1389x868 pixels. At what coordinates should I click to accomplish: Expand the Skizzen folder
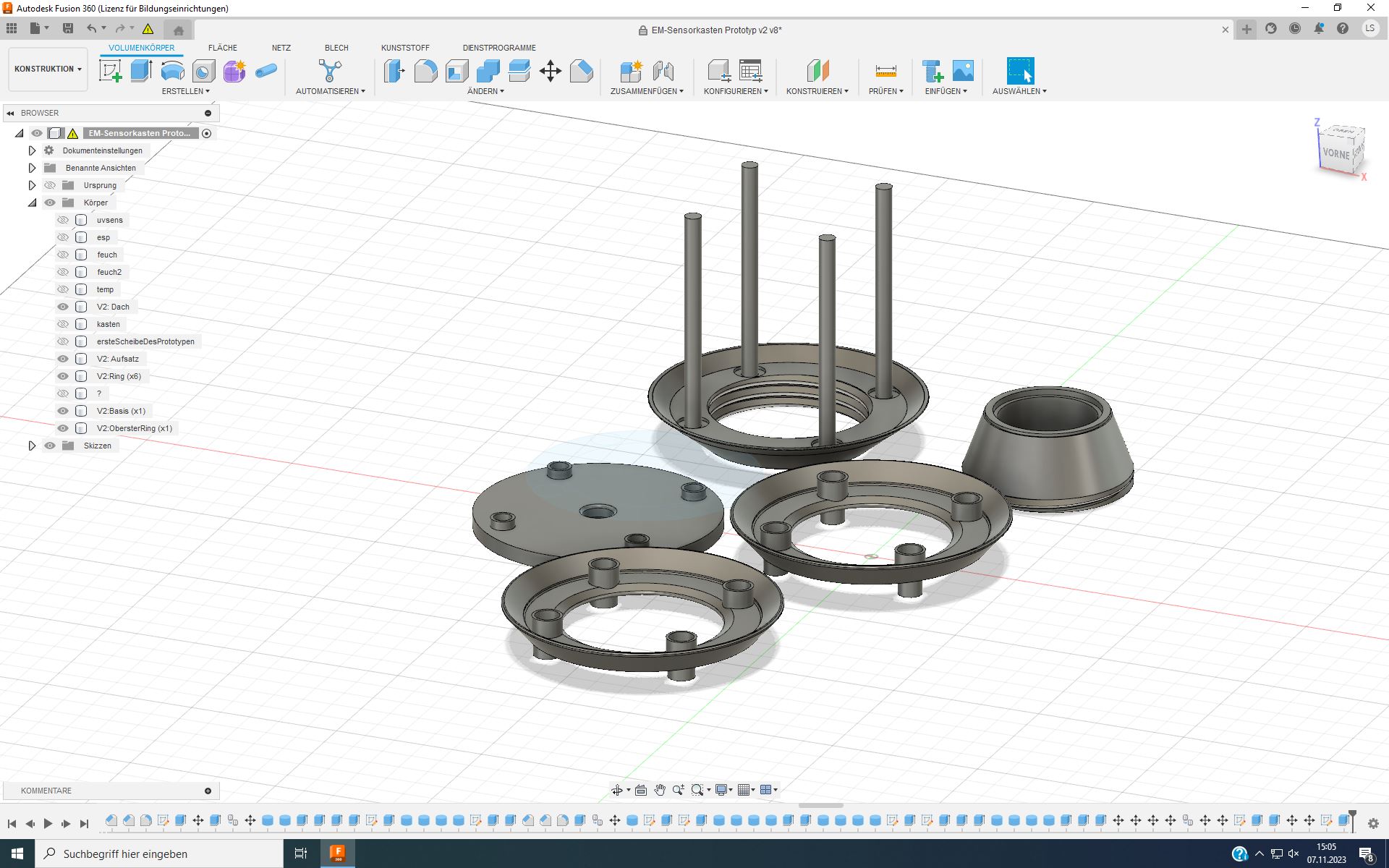pos(32,446)
